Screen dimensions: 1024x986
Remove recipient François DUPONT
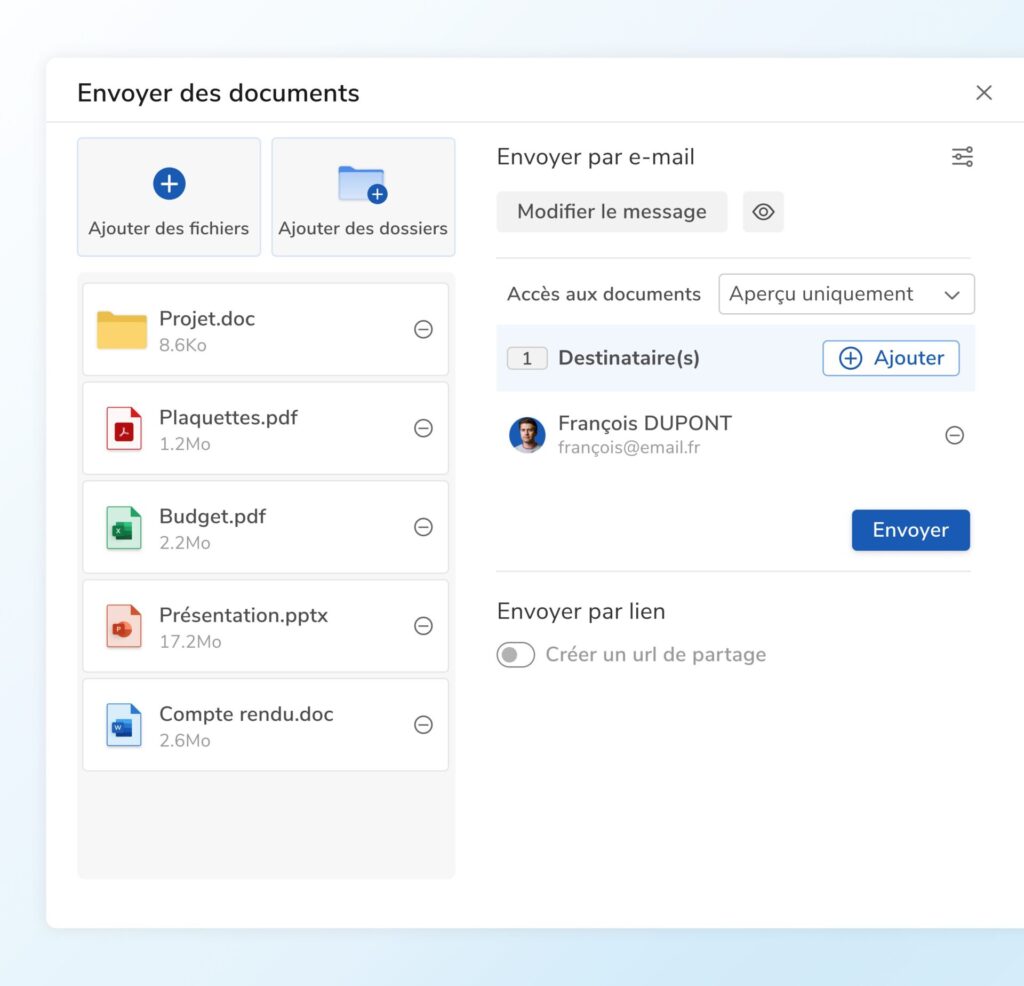(954, 435)
